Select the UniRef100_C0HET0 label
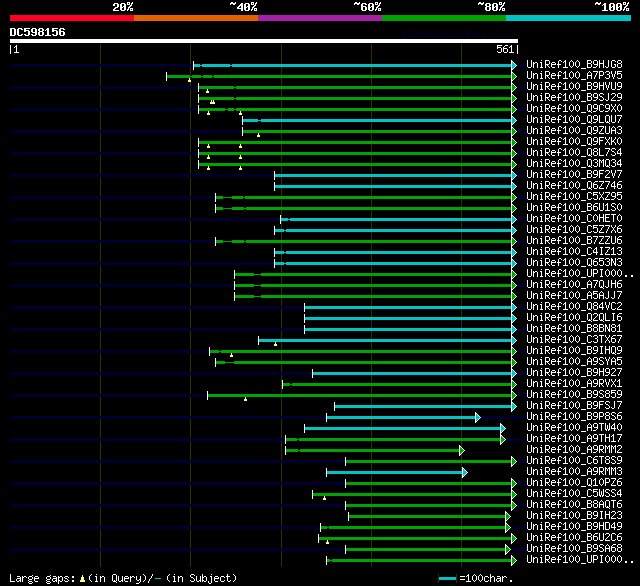The image size is (640, 586). click(574, 219)
